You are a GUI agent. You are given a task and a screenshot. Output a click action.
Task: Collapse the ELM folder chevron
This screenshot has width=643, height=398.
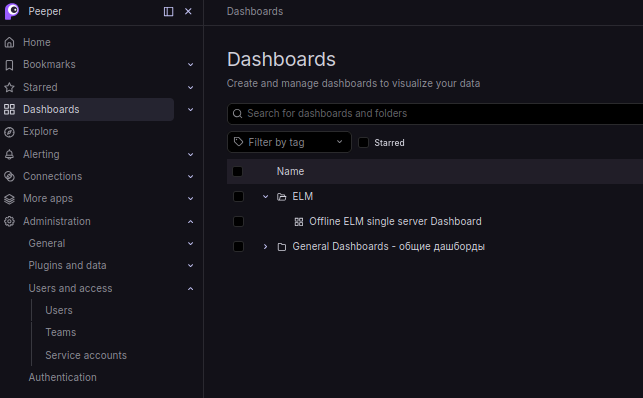coord(265,197)
